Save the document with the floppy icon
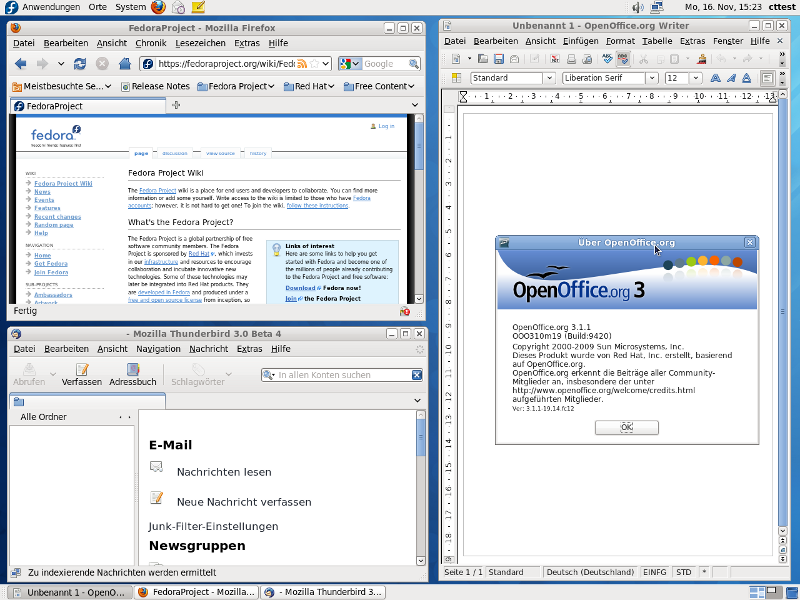This screenshot has height=600, width=800. coord(498,59)
